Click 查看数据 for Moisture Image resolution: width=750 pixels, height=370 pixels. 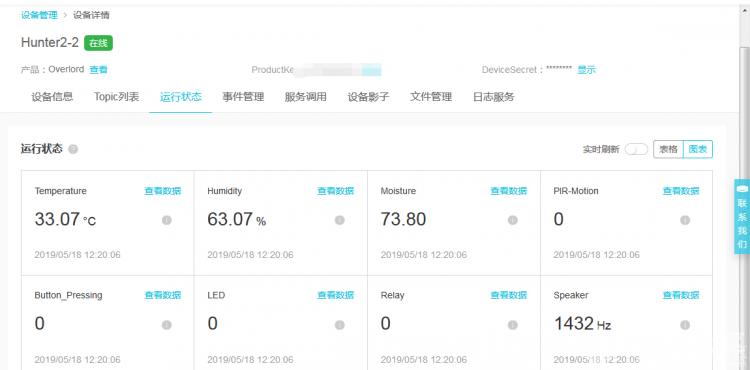(x=508, y=191)
